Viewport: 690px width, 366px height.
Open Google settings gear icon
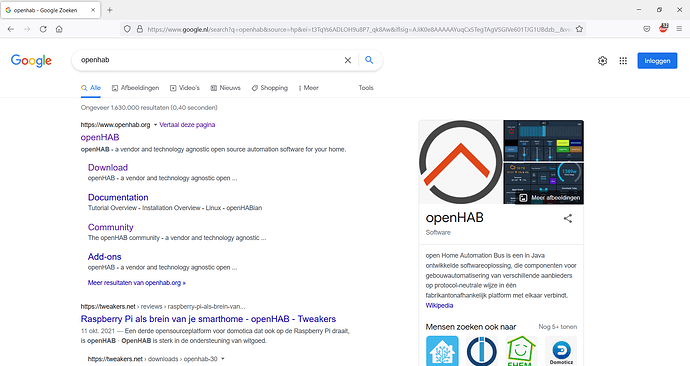coord(602,61)
